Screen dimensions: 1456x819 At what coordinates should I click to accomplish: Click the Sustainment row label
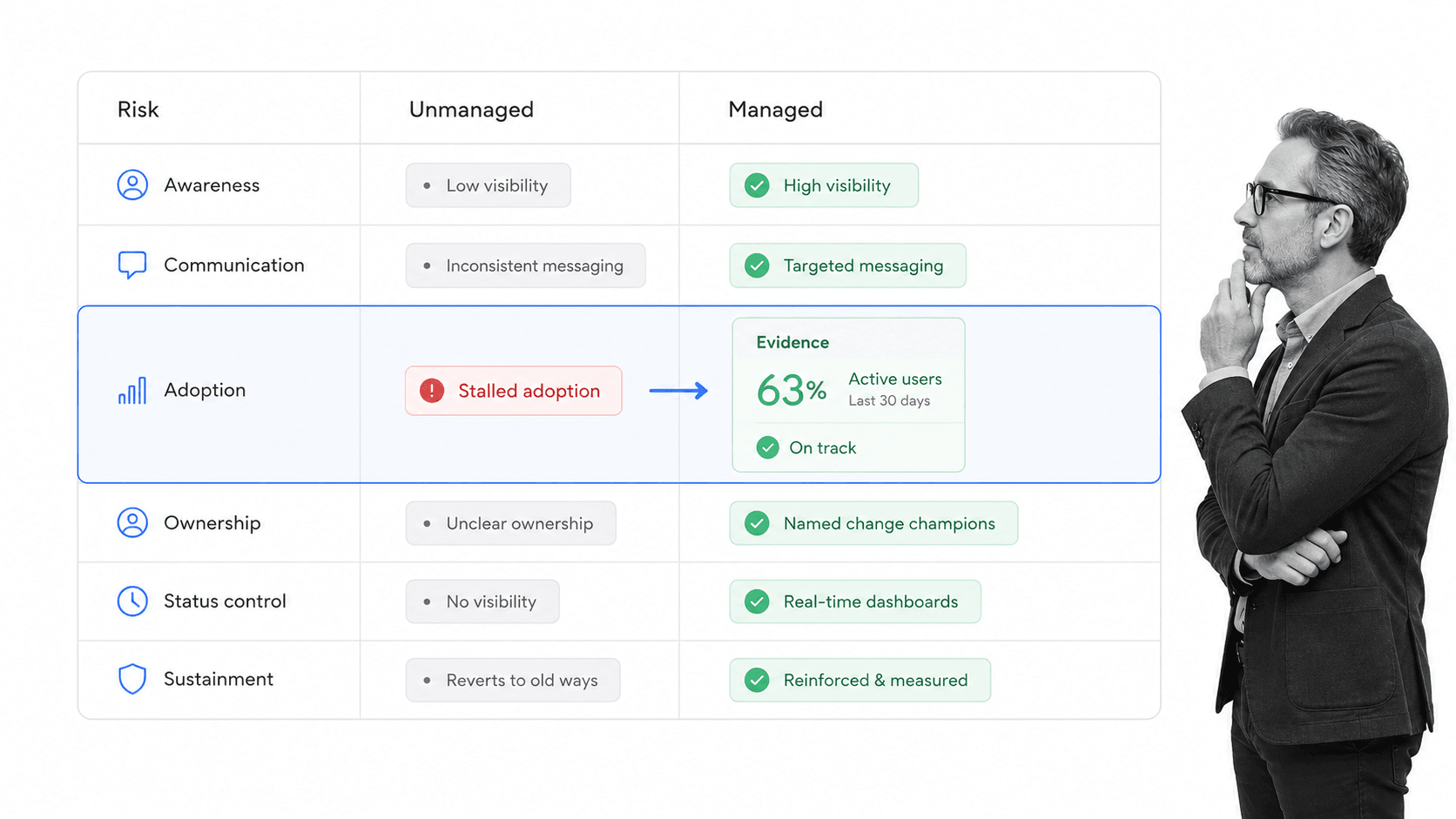(x=219, y=679)
